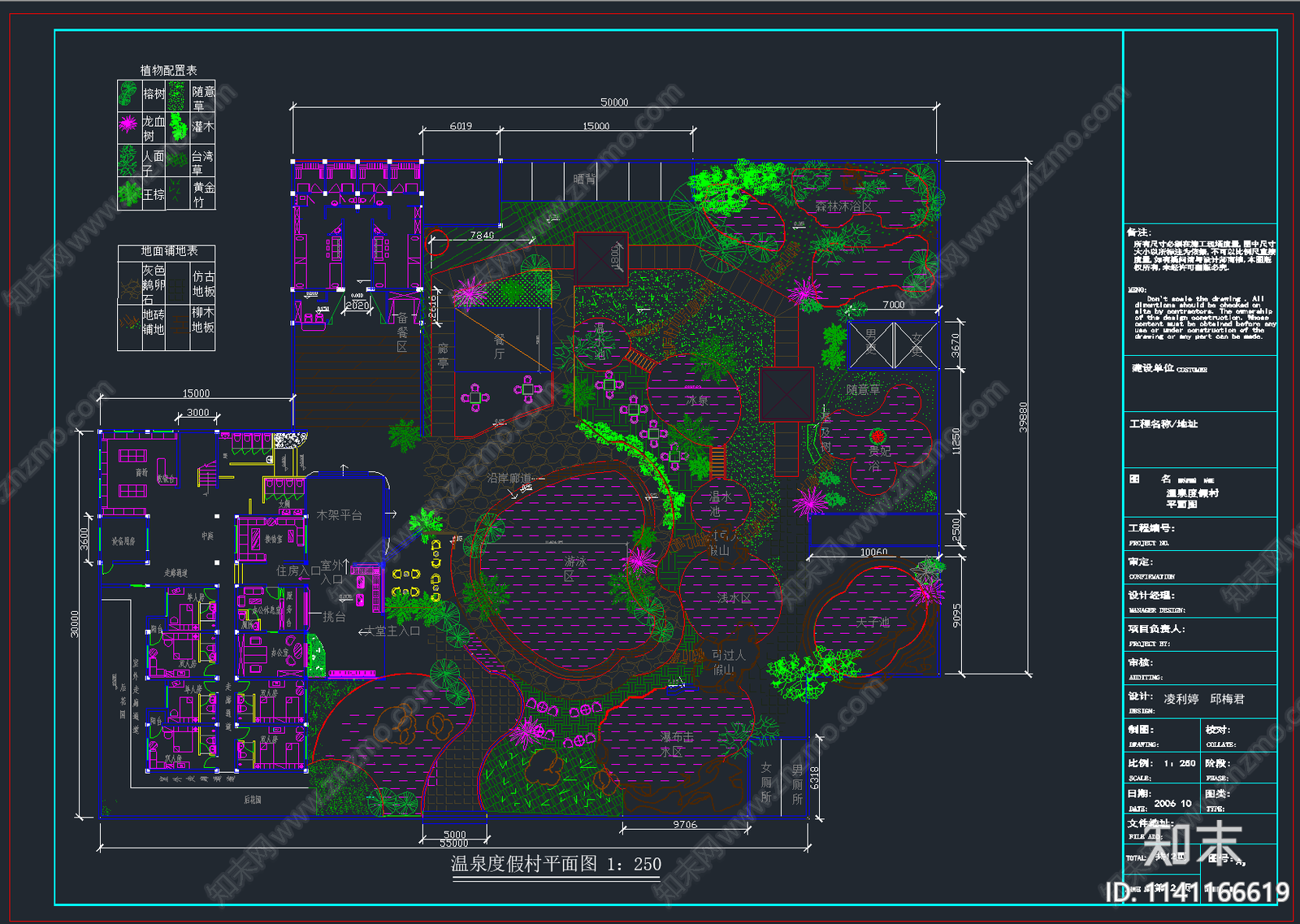
Task: Select the 11250 vertical dimension
Action: pos(956,441)
